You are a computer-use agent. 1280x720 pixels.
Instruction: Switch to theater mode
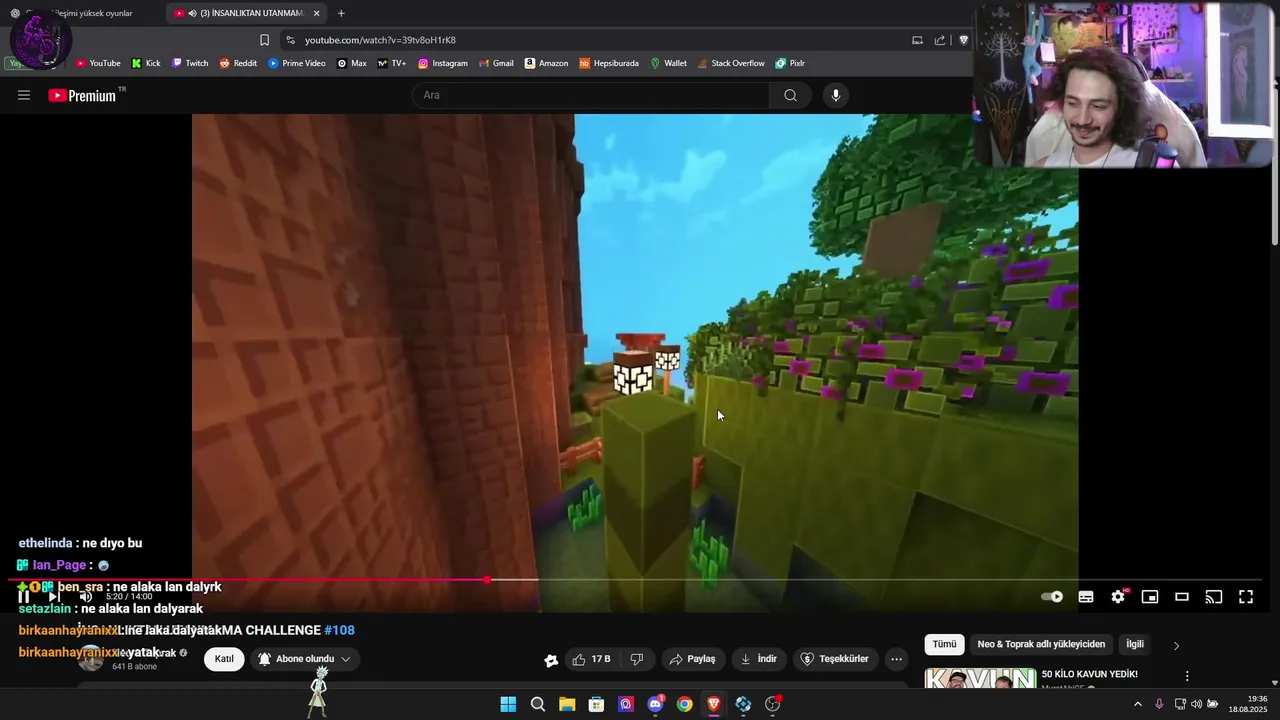1182,597
